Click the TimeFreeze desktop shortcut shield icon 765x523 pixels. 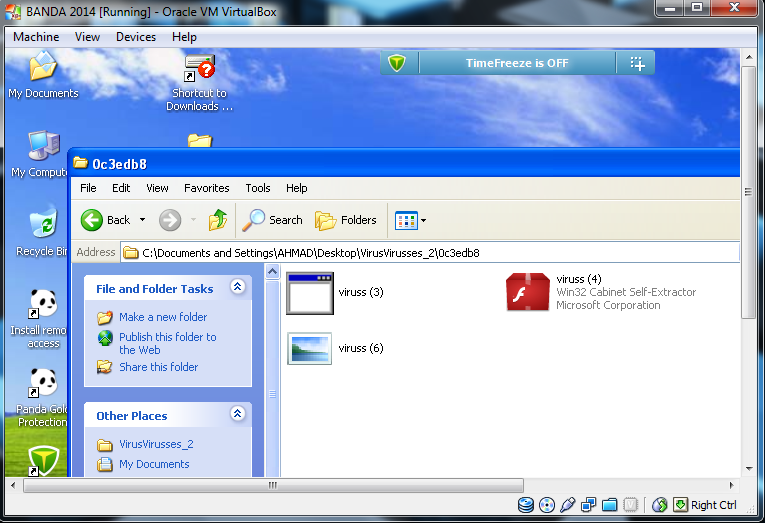43,460
